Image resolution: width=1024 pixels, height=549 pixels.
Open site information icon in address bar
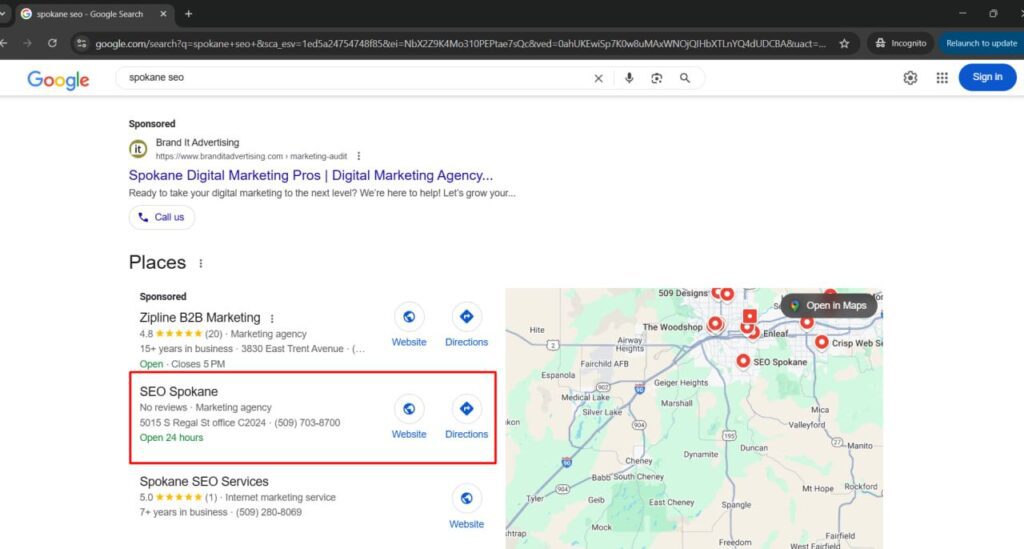click(x=82, y=43)
